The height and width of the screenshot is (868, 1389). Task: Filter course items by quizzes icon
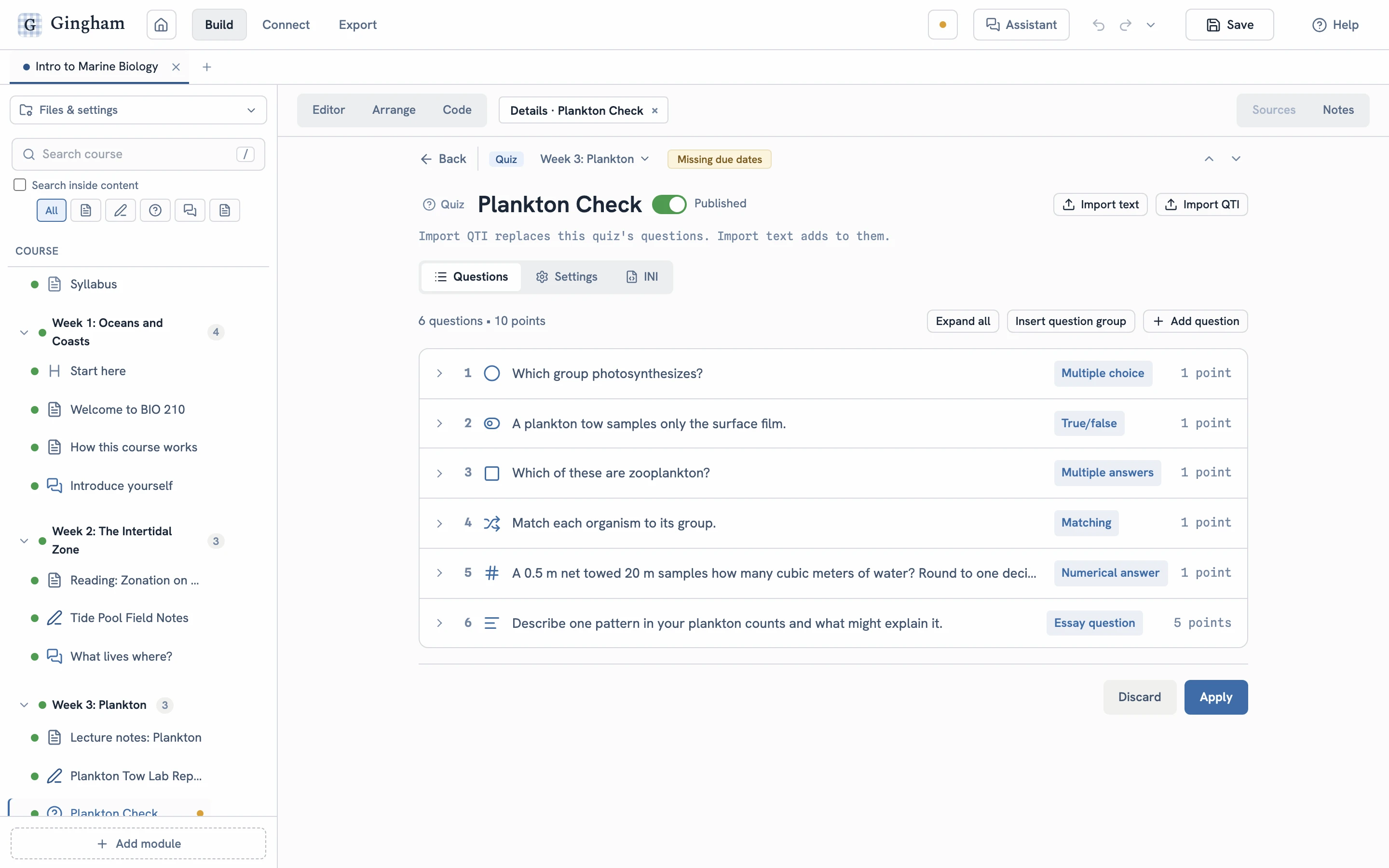point(155,210)
